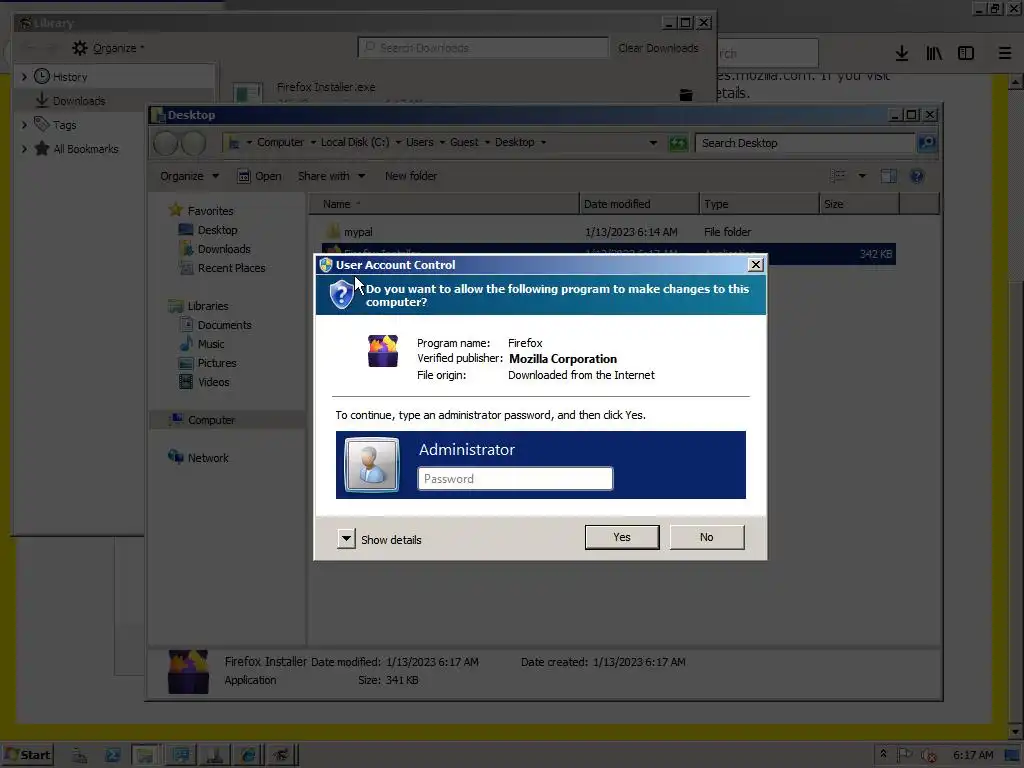Open the Firefox hamburger menu
This screenshot has height=768, width=1024.
pos(1004,53)
